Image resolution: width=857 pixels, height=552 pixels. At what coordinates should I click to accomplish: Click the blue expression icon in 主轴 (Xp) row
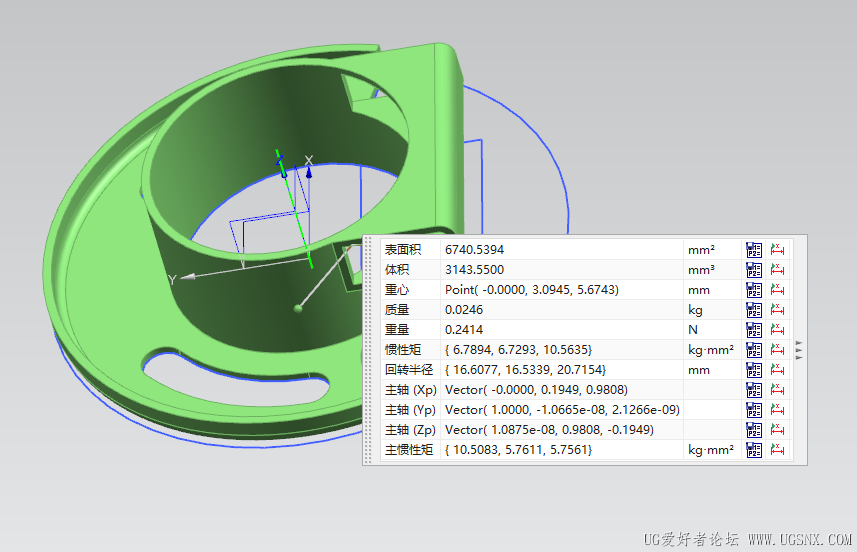754,390
